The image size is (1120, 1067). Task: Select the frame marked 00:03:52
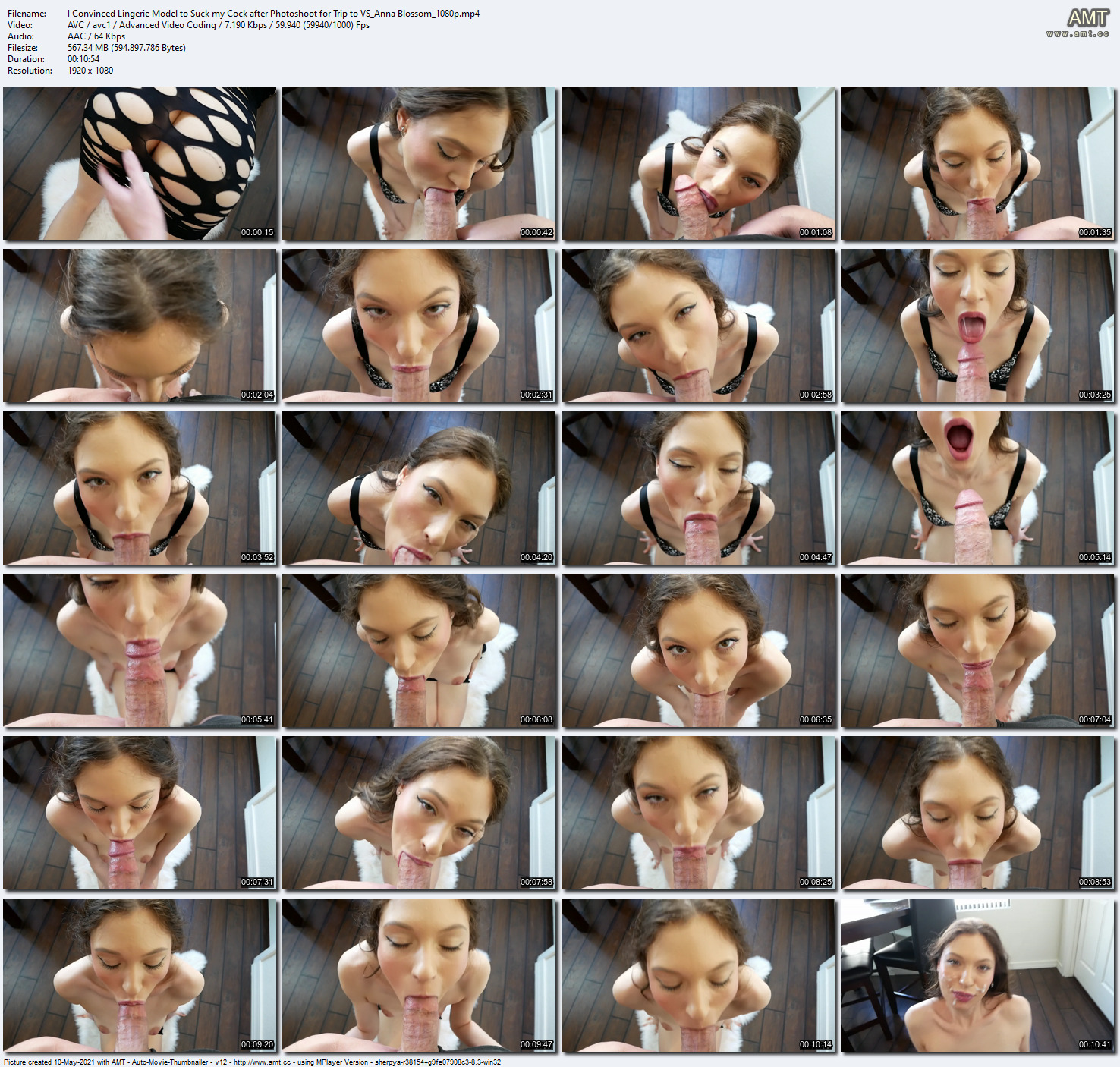140,488
